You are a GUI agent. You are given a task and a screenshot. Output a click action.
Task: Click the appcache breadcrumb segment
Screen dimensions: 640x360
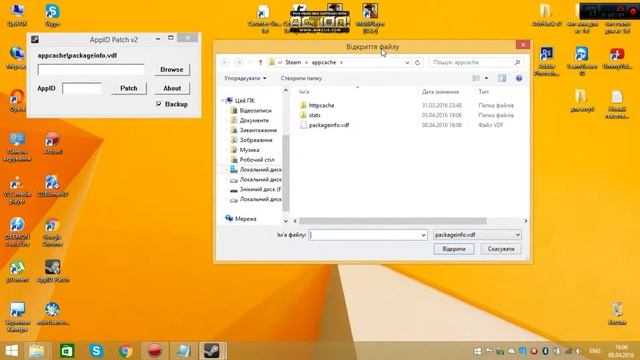(324, 62)
